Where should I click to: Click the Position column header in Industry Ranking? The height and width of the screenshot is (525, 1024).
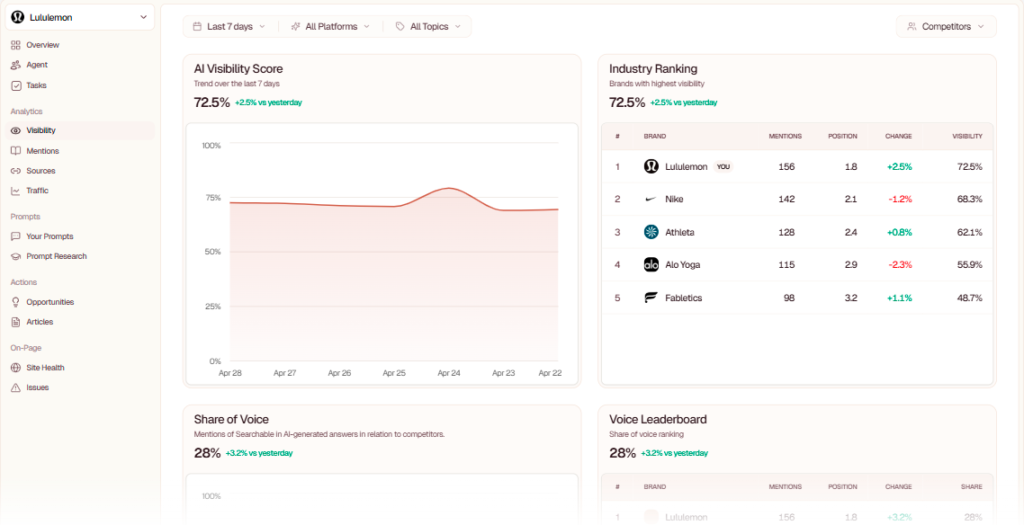click(842, 136)
